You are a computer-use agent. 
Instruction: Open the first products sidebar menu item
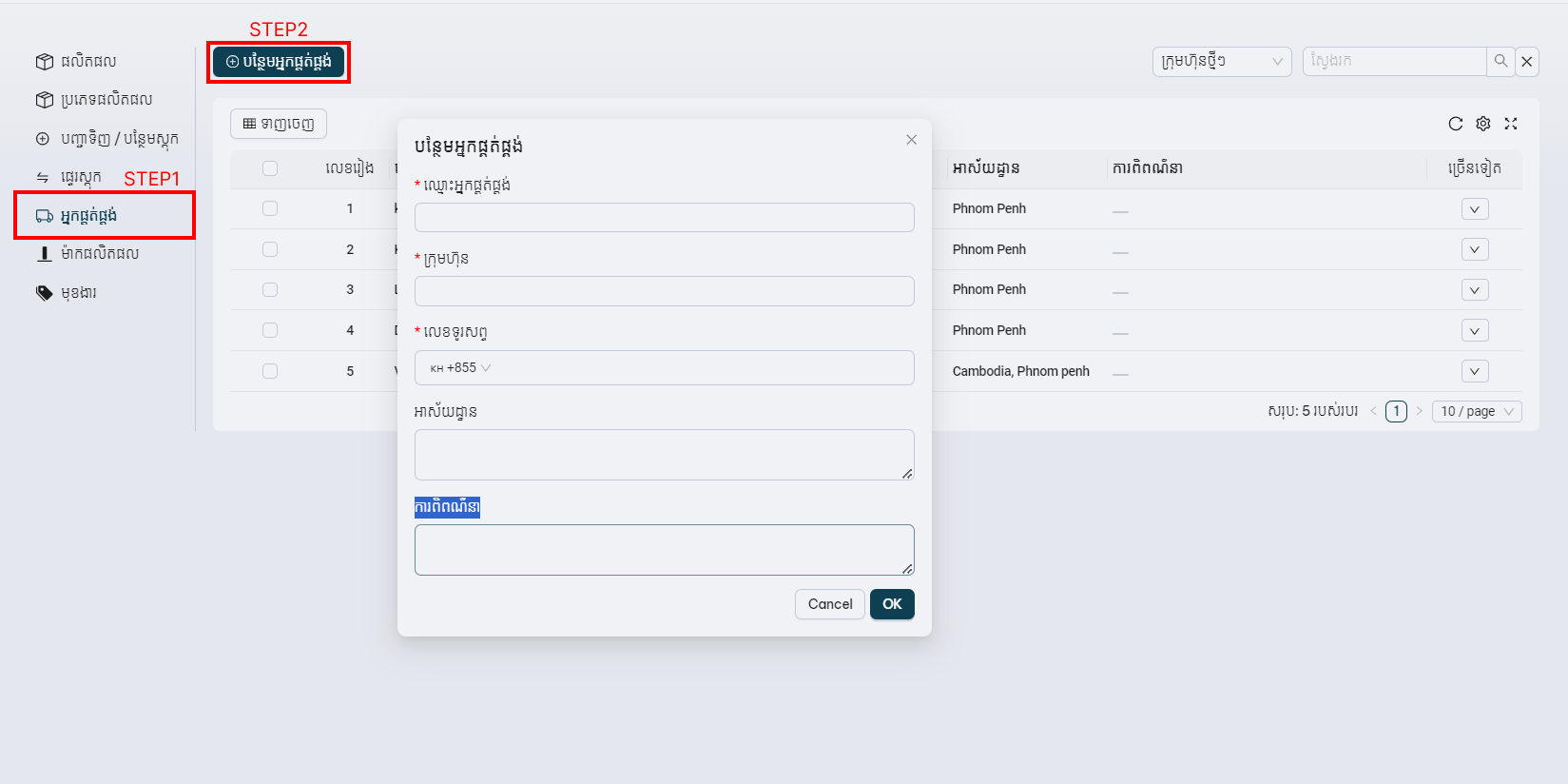click(87, 62)
